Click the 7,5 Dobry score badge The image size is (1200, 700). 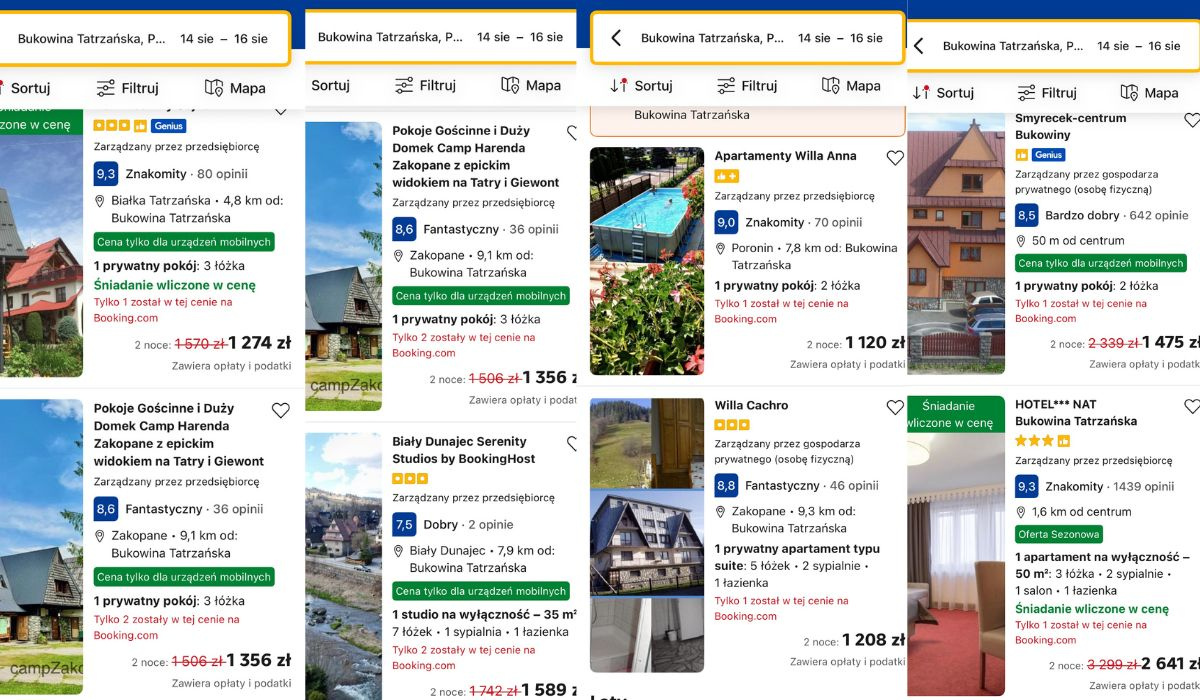[404, 524]
